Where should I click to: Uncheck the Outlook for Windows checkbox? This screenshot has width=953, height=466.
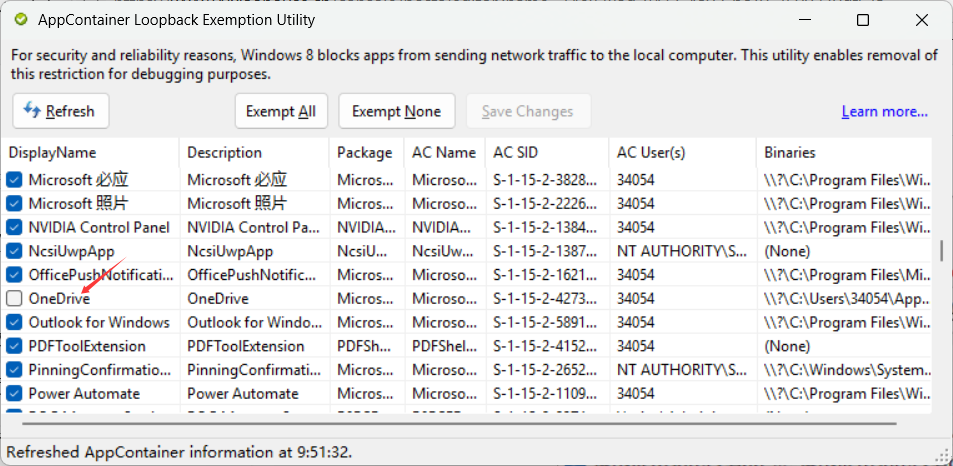(x=14, y=322)
